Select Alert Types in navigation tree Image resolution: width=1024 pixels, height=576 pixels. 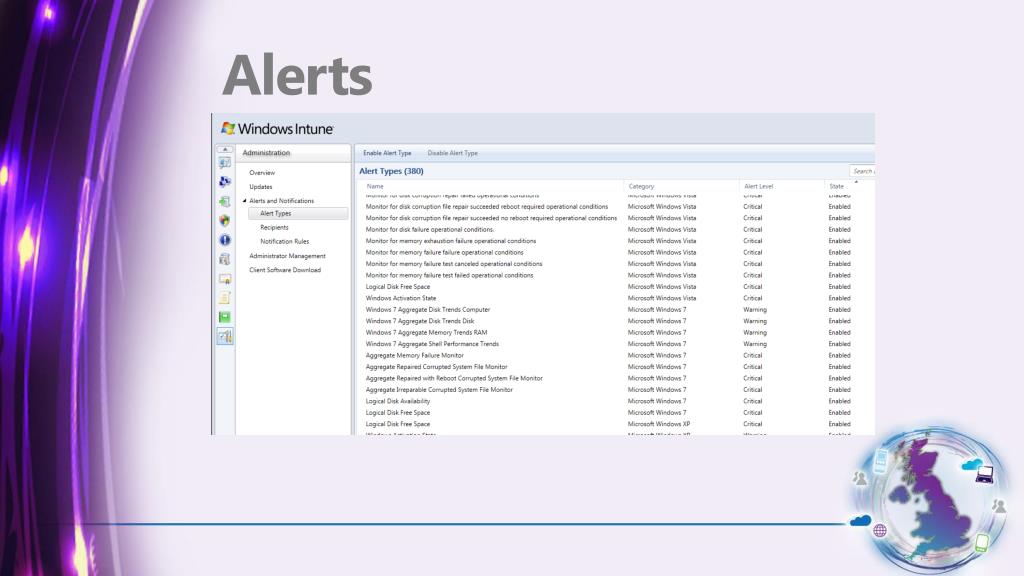tap(298, 214)
